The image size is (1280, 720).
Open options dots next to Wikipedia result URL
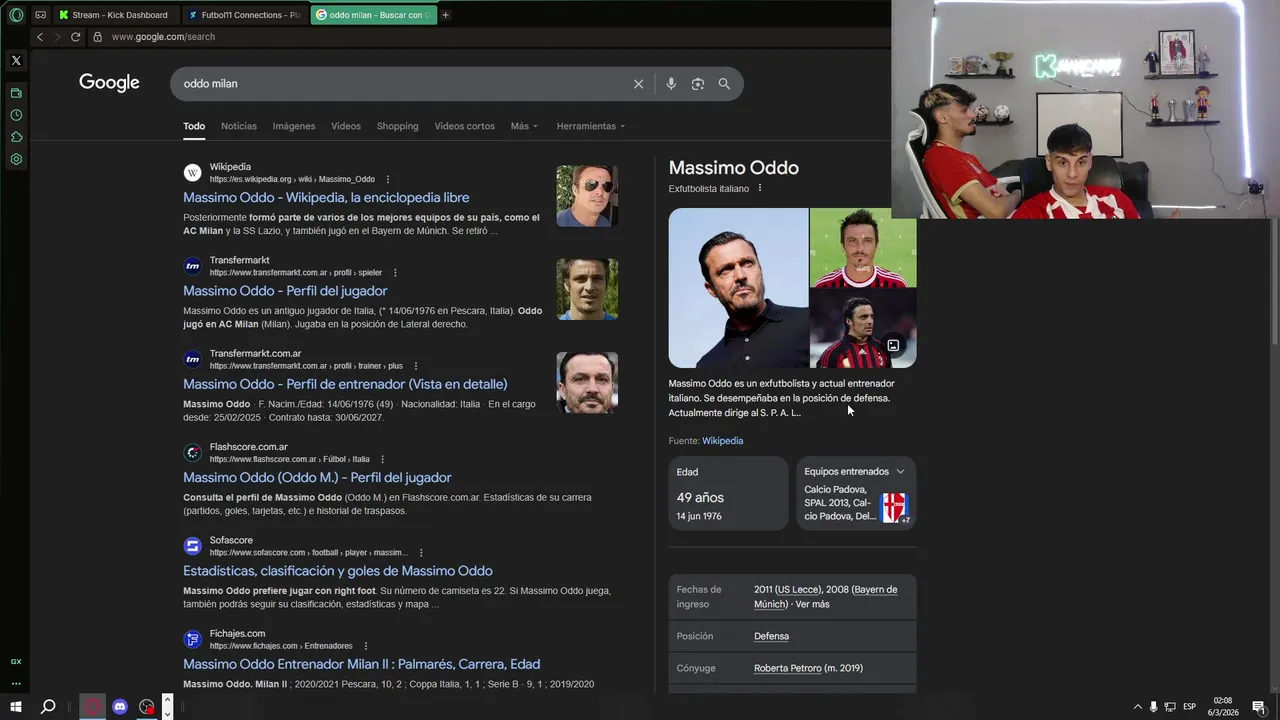click(x=388, y=180)
